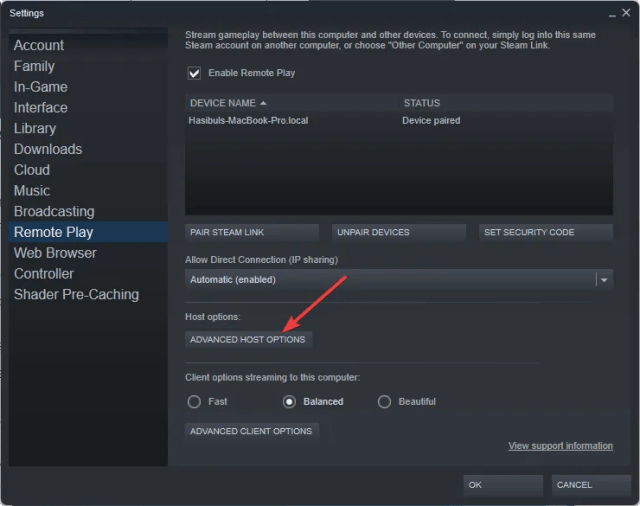Select the Beautiful streaming option

(x=384, y=402)
